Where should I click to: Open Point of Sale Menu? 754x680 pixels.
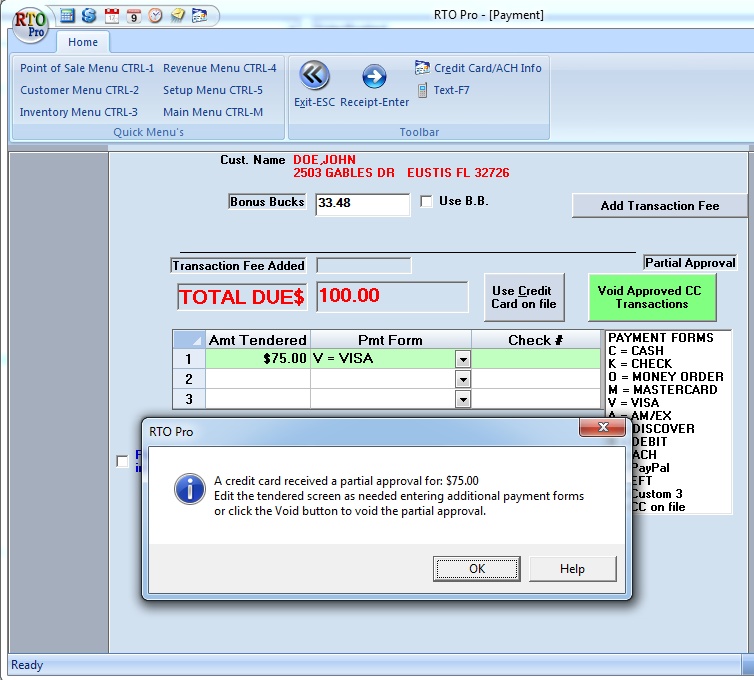pos(87,68)
